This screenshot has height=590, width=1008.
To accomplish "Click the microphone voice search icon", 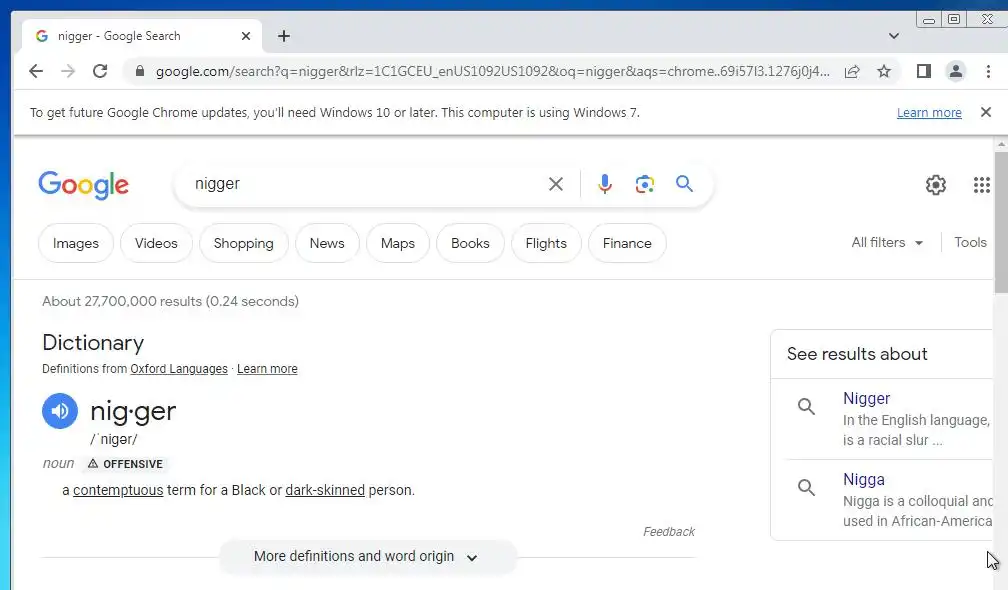I will click(604, 184).
